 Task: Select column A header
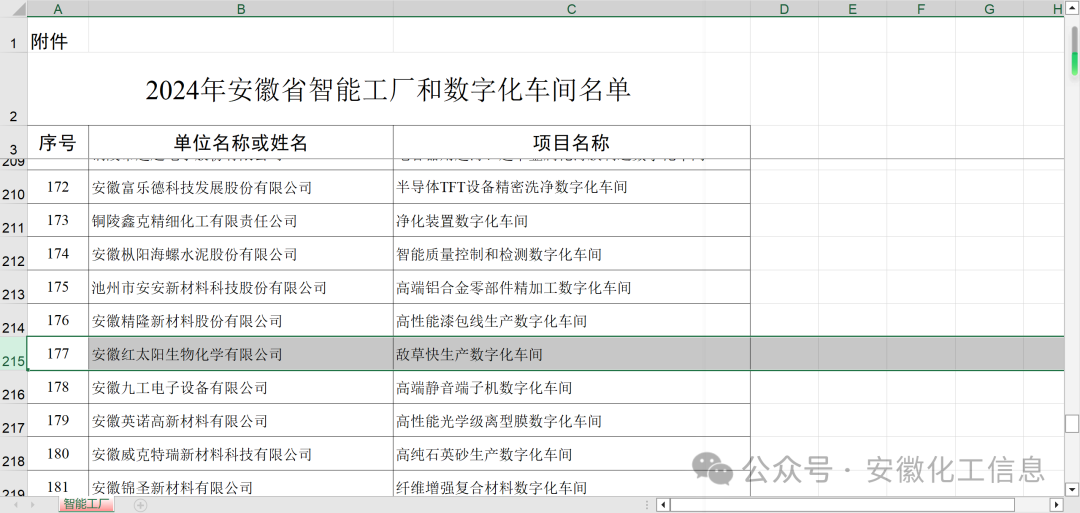pyautogui.click(x=58, y=8)
